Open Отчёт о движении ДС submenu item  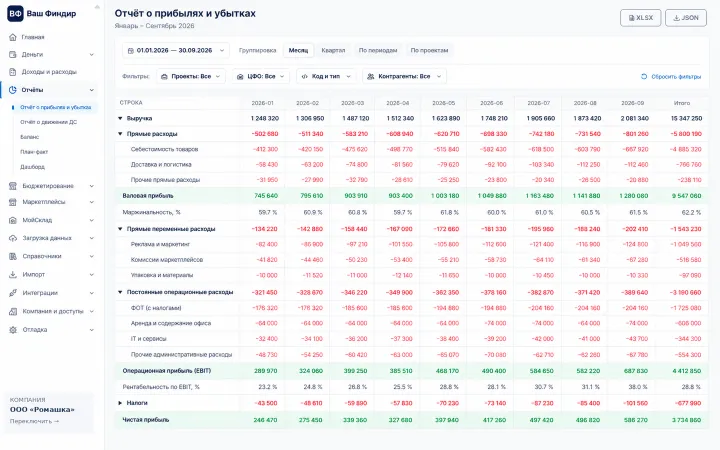click(49, 122)
